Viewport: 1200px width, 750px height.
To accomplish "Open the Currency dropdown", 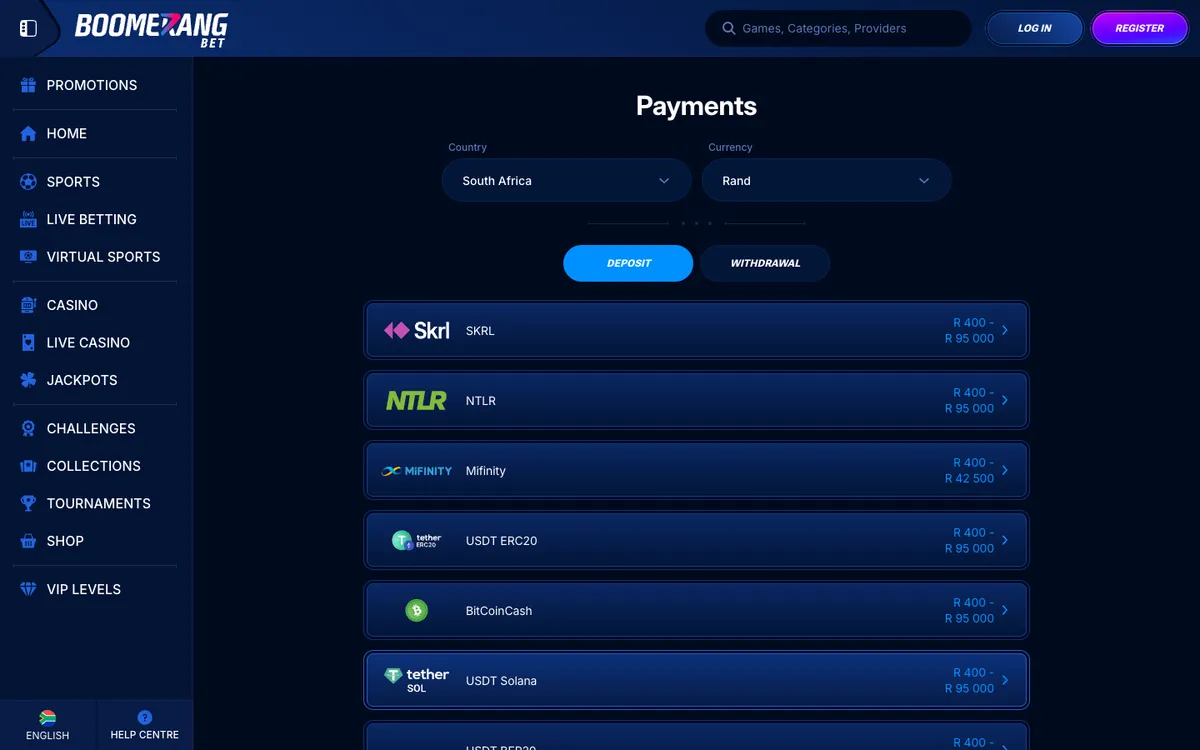I will tap(826, 181).
